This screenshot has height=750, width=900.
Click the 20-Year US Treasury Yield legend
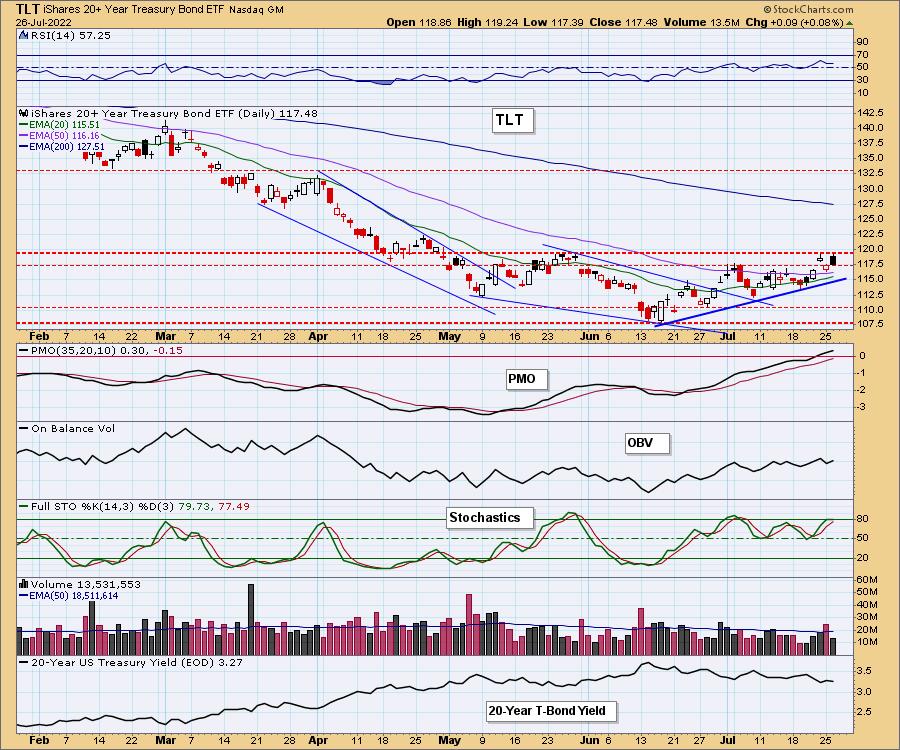(137, 662)
